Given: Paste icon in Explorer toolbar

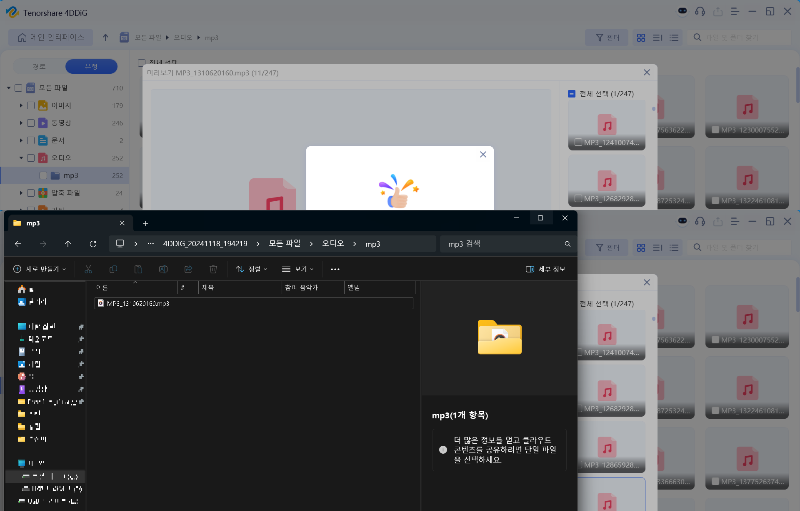Looking at the screenshot, I should click(138, 269).
